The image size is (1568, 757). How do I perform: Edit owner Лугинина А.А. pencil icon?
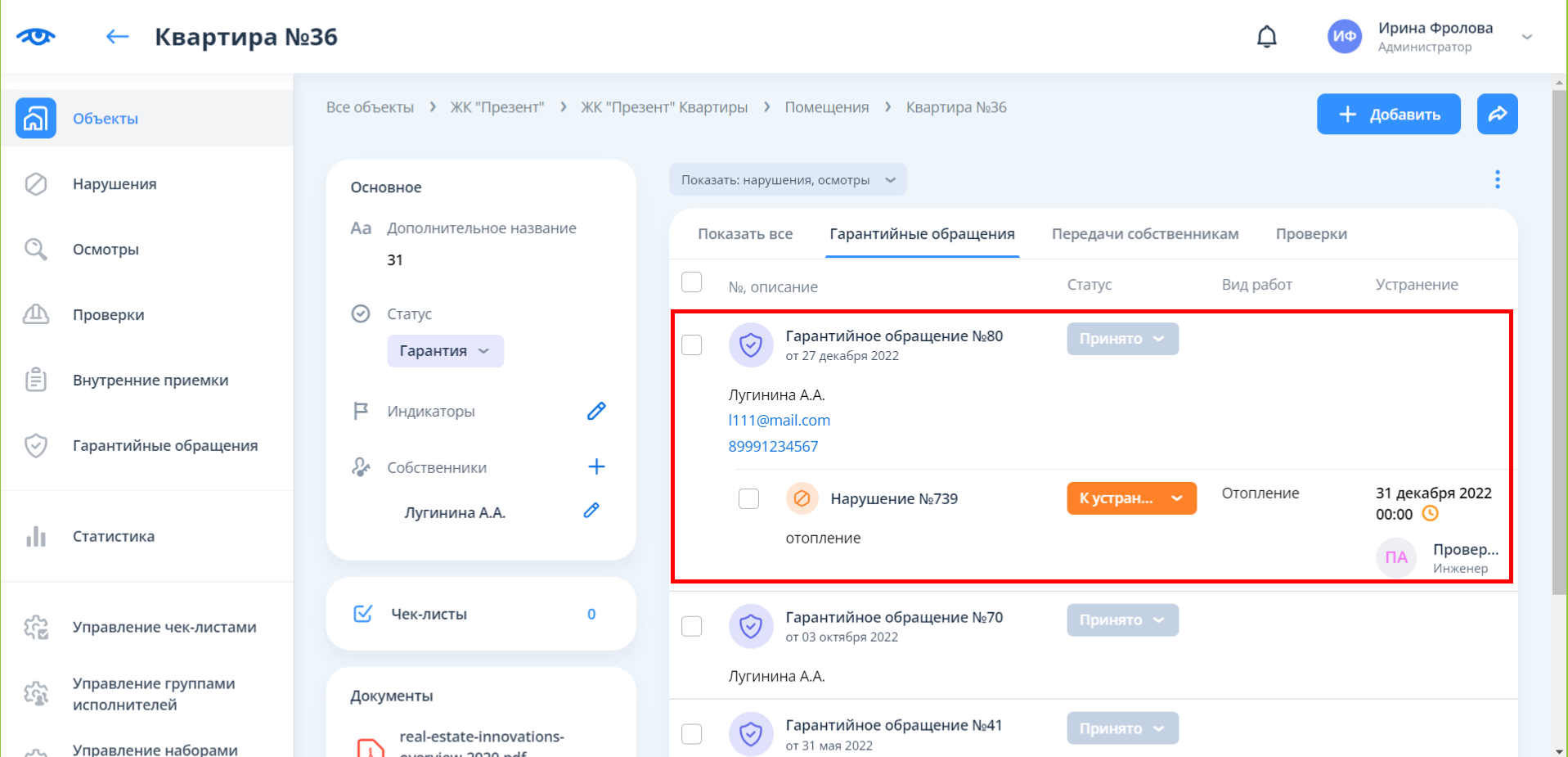click(x=591, y=511)
